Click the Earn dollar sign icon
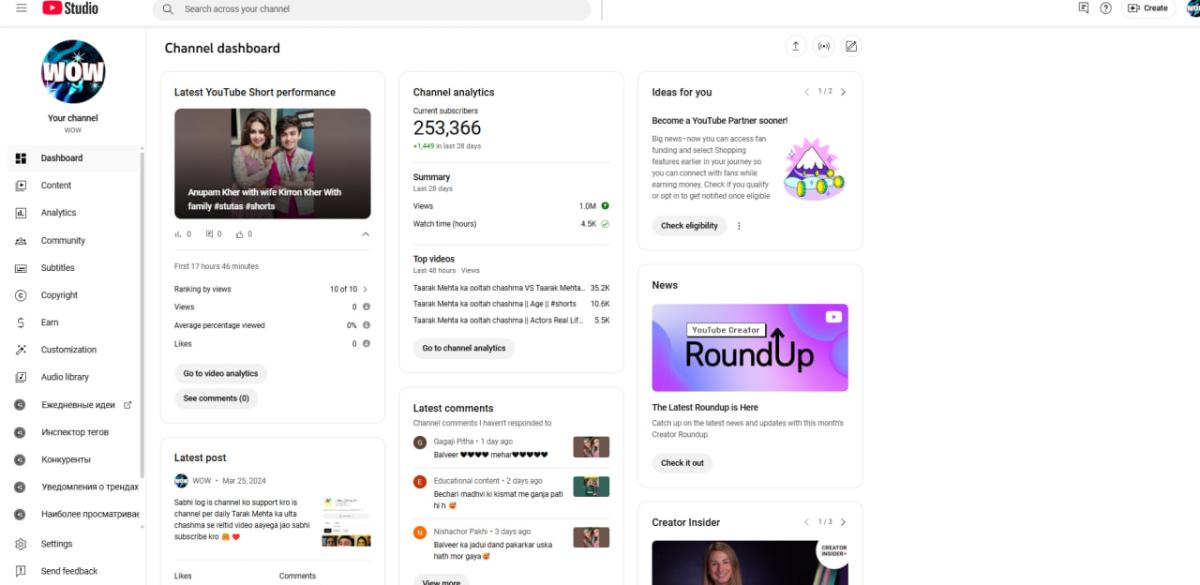The height and width of the screenshot is (585, 1200). point(21,323)
